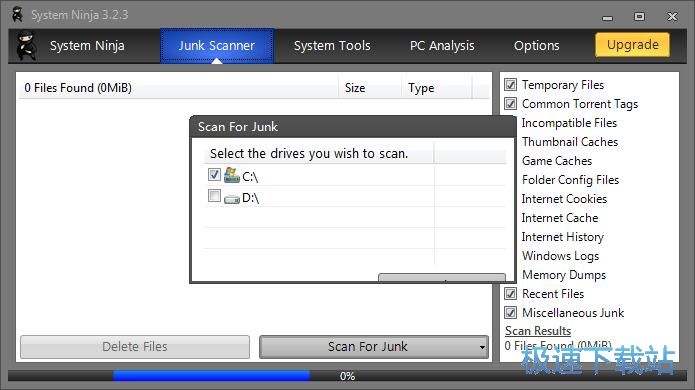This screenshot has width=695, height=390.
Task: Select the Internet History option
Action: click(x=562, y=237)
